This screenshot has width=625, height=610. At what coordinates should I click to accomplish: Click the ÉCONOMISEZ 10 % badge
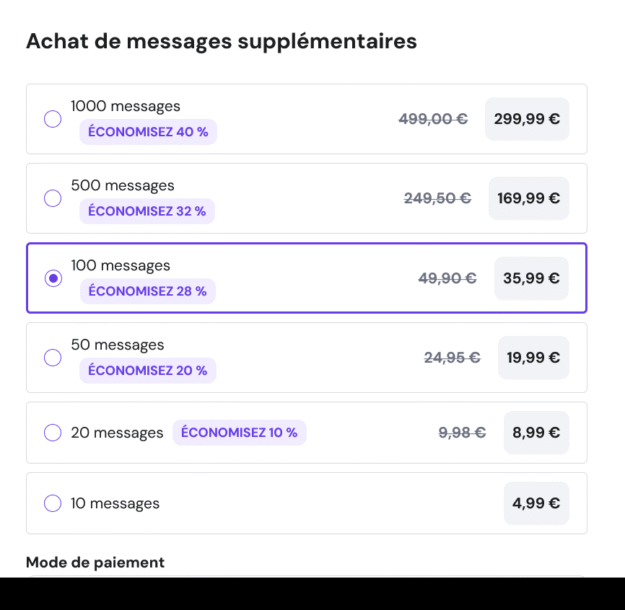239,433
